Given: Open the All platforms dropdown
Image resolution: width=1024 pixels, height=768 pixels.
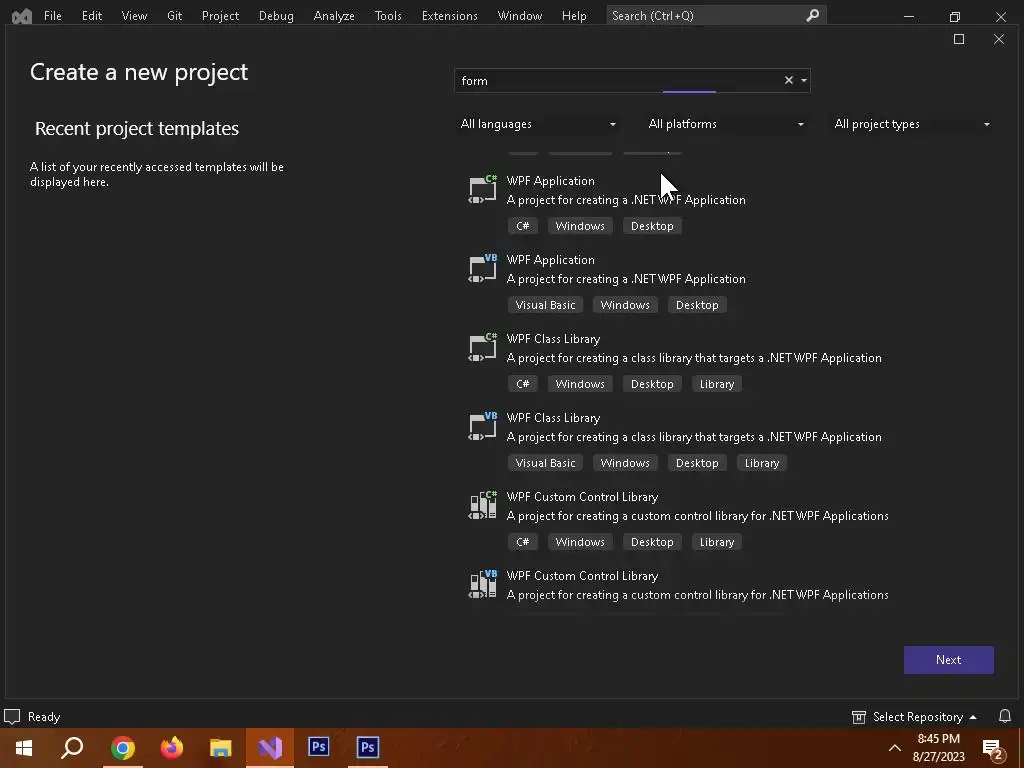Looking at the screenshot, I should [726, 124].
